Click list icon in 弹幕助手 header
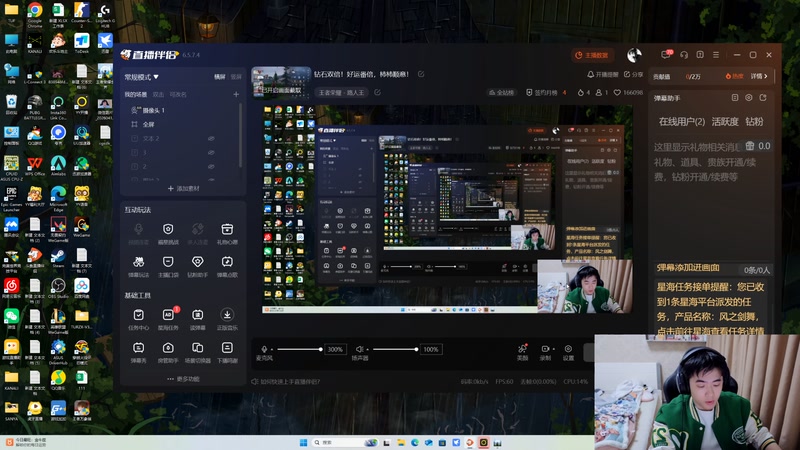Viewport: 800px width, 450px height. coord(735,97)
